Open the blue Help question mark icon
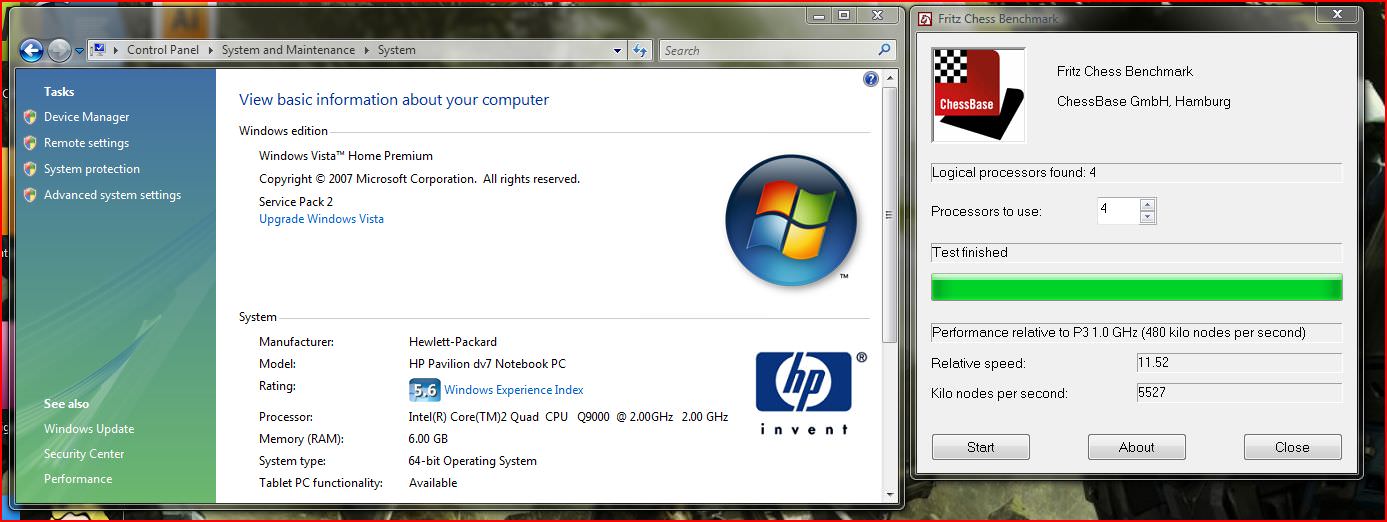The width and height of the screenshot is (1387, 522). click(870, 80)
